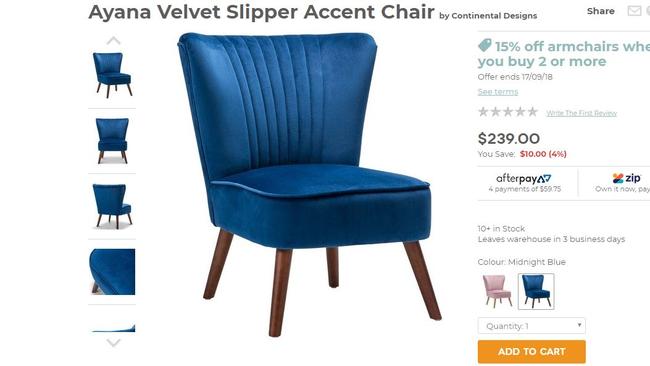Open the Quantity dropdown
The height and width of the screenshot is (366, 650).
(x=531, y=326)
